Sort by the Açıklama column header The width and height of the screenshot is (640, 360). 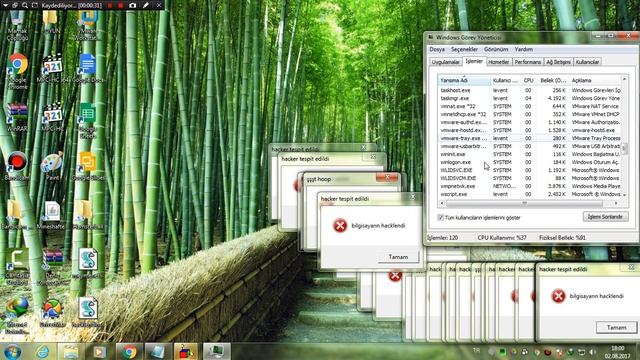[595, 80]
